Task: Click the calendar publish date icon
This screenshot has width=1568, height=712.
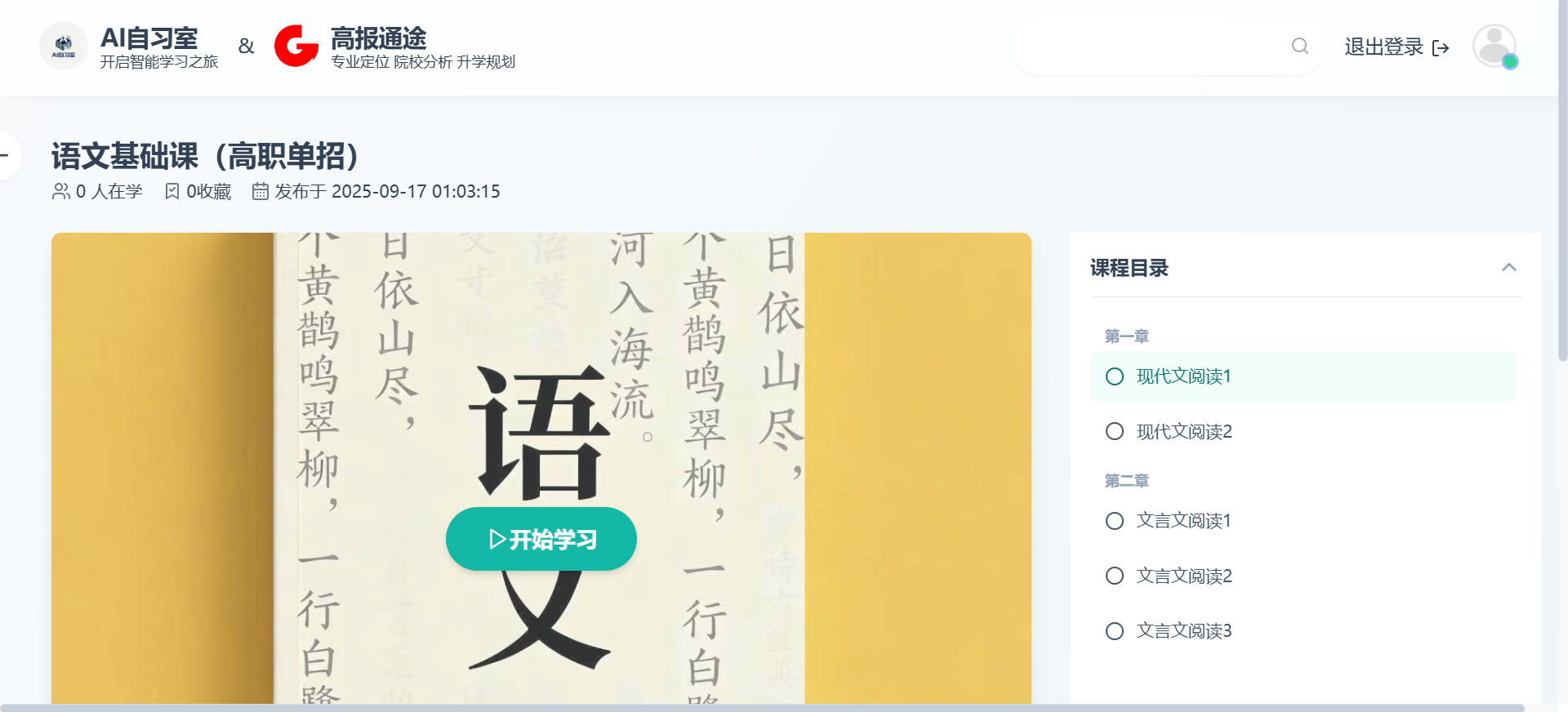Action: [x=261, y=191]
